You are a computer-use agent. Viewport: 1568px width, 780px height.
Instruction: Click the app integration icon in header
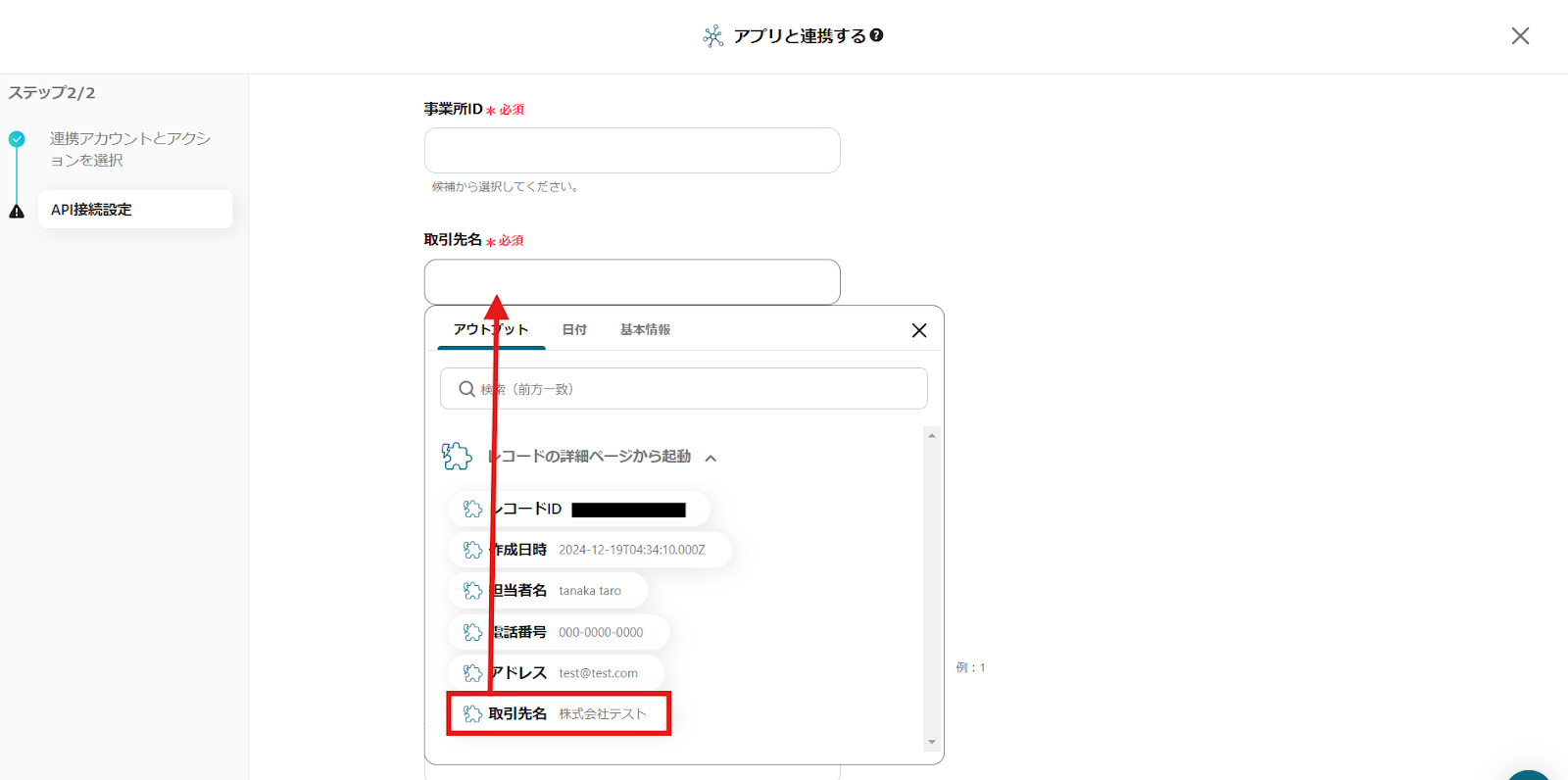click(x=713, y=36)
